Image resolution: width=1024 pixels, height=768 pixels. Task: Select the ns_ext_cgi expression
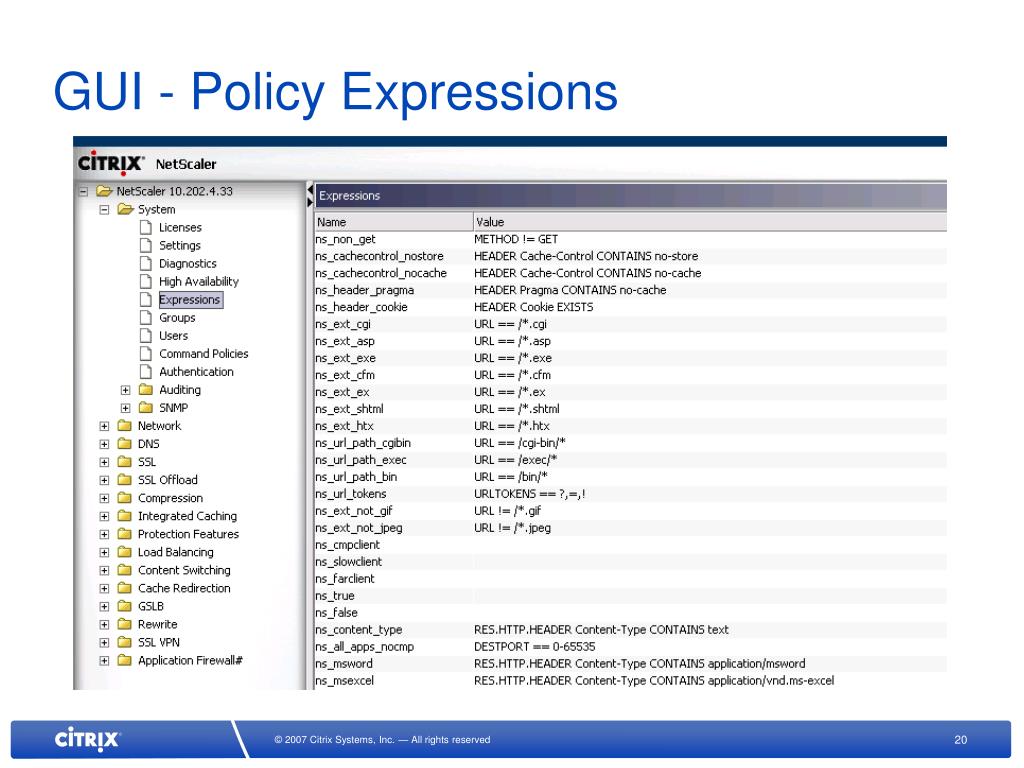pos(630,325)
